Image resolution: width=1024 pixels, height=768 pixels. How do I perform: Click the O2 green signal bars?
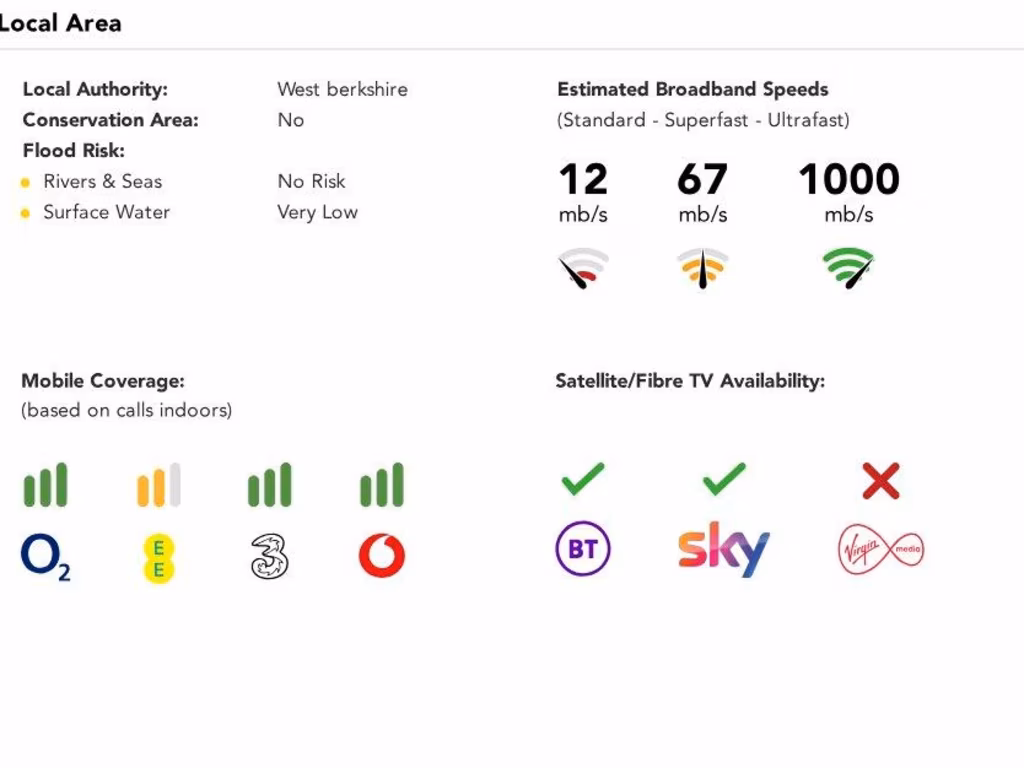[x=46, y=485]
